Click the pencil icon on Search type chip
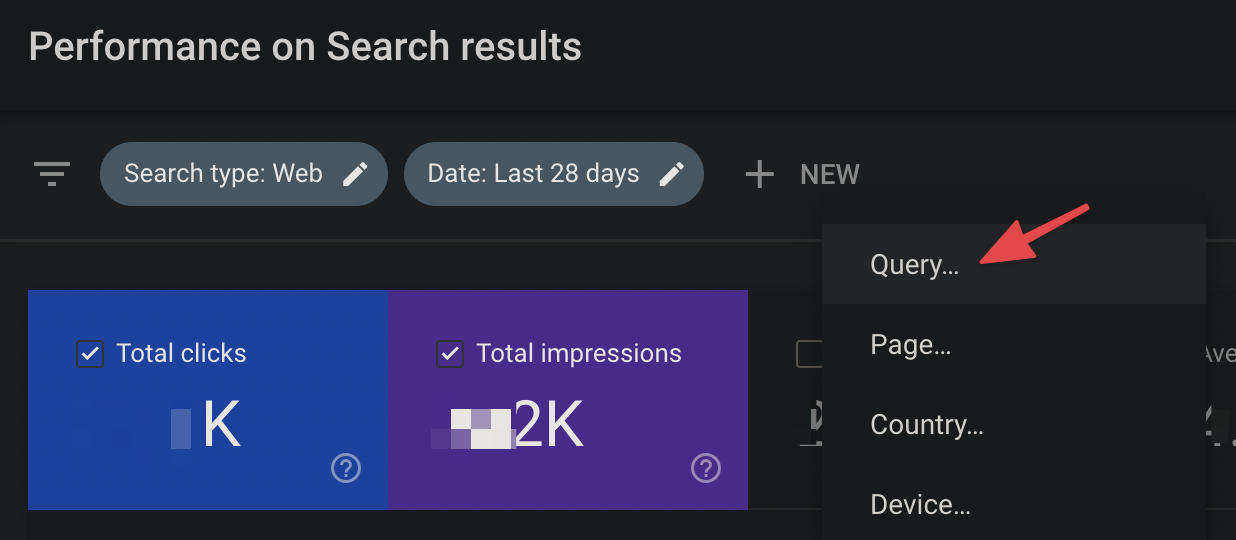Screen dimensions: 1236x540 click(x=356, y=174)
